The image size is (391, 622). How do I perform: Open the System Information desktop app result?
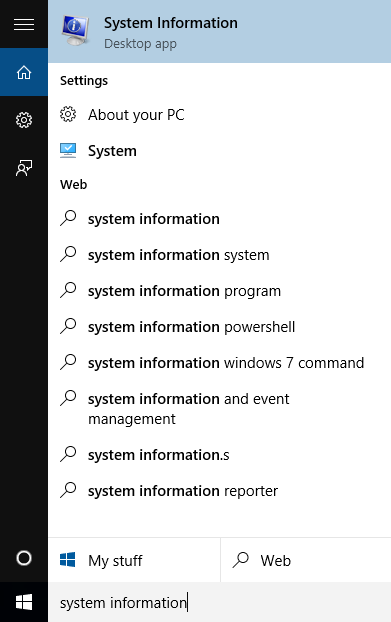(x=219, y=31)
